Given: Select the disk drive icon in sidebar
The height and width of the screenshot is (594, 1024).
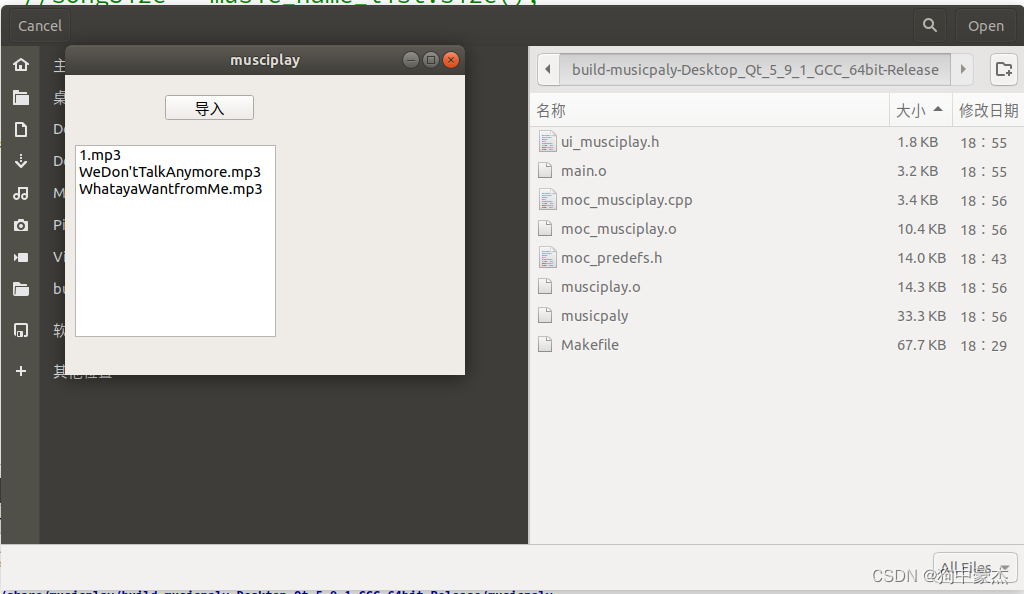Looking at the screenshot, I should point(21,330).
